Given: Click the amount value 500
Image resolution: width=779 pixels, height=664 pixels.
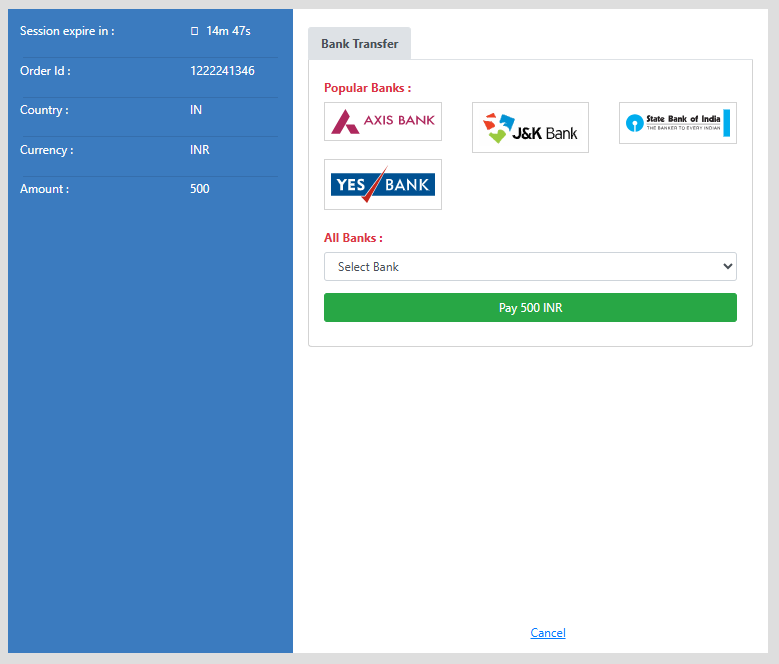Looking at the screenshot, I should click(200, 189).
